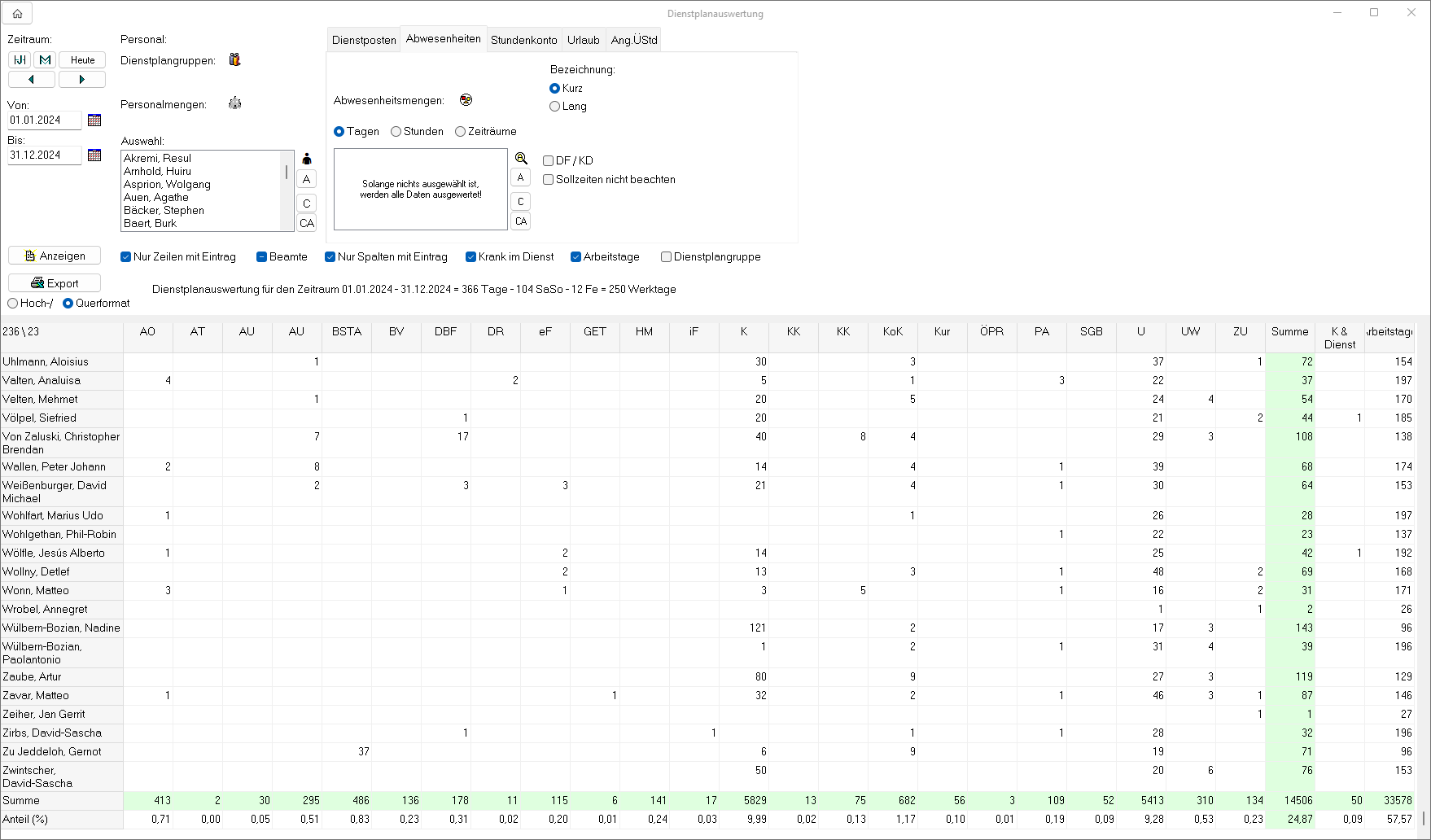Viewport: 1431px width, 840px height.
Task: Select the Stunden radio button
Action: click(396, 132)
